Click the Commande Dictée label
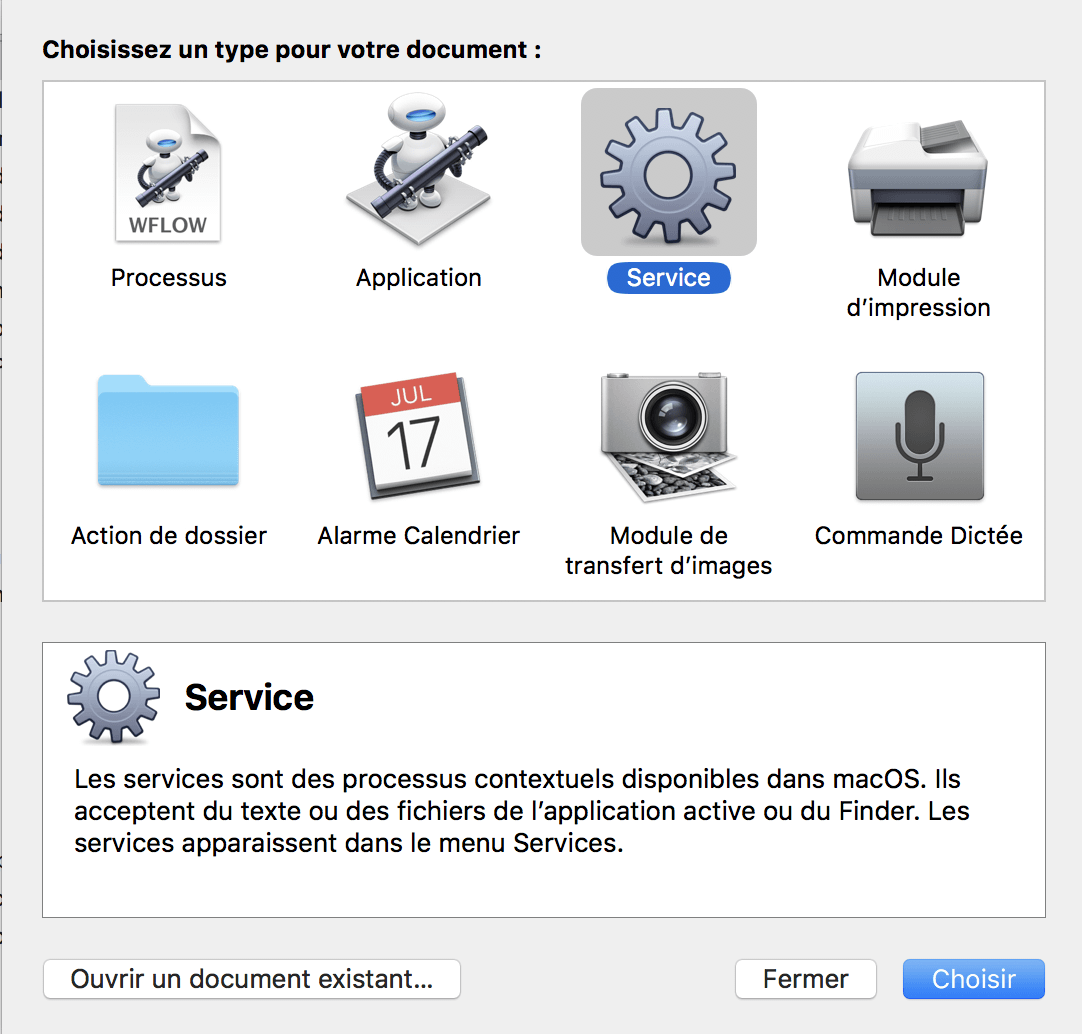This screenshot has width=1082, height=1034. click(918, 536)
